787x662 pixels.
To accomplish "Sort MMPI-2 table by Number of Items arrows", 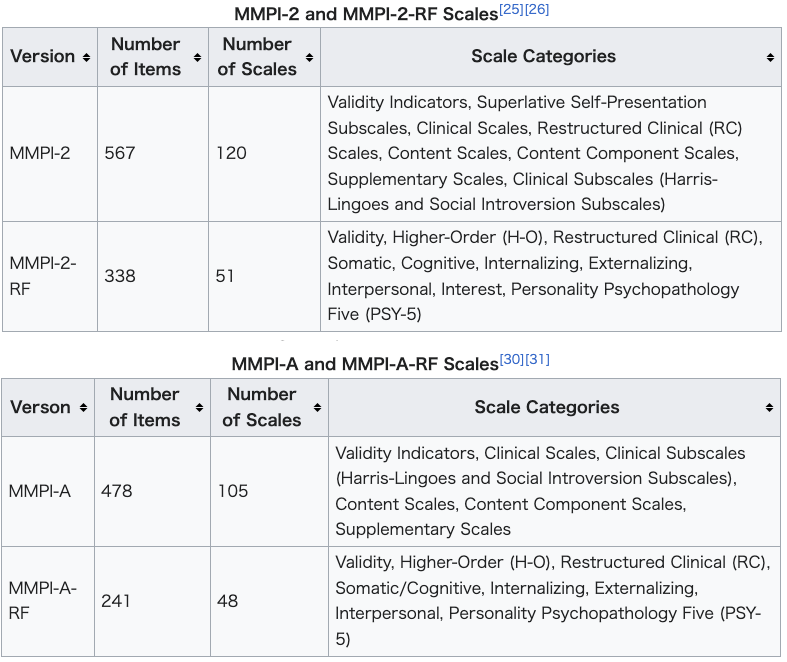I will (197, 58).
